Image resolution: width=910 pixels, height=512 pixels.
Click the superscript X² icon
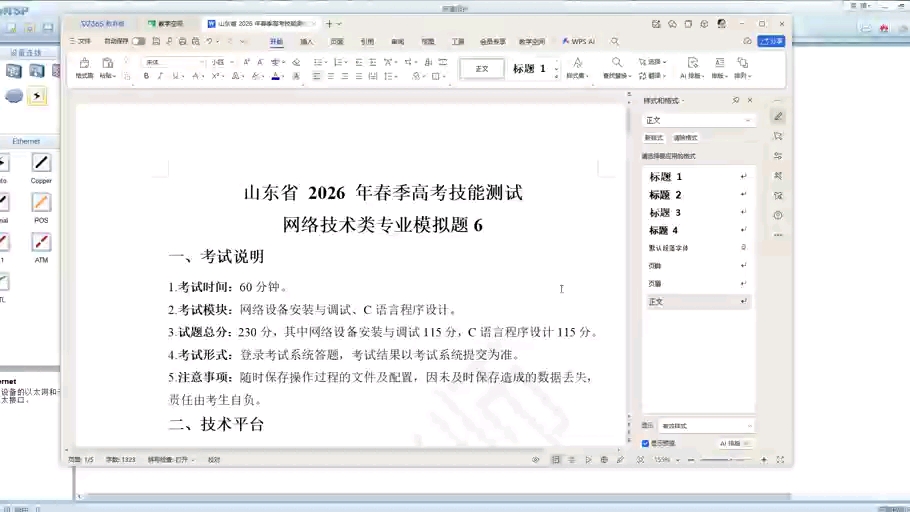pyautogui.click(x=215, y=76)
